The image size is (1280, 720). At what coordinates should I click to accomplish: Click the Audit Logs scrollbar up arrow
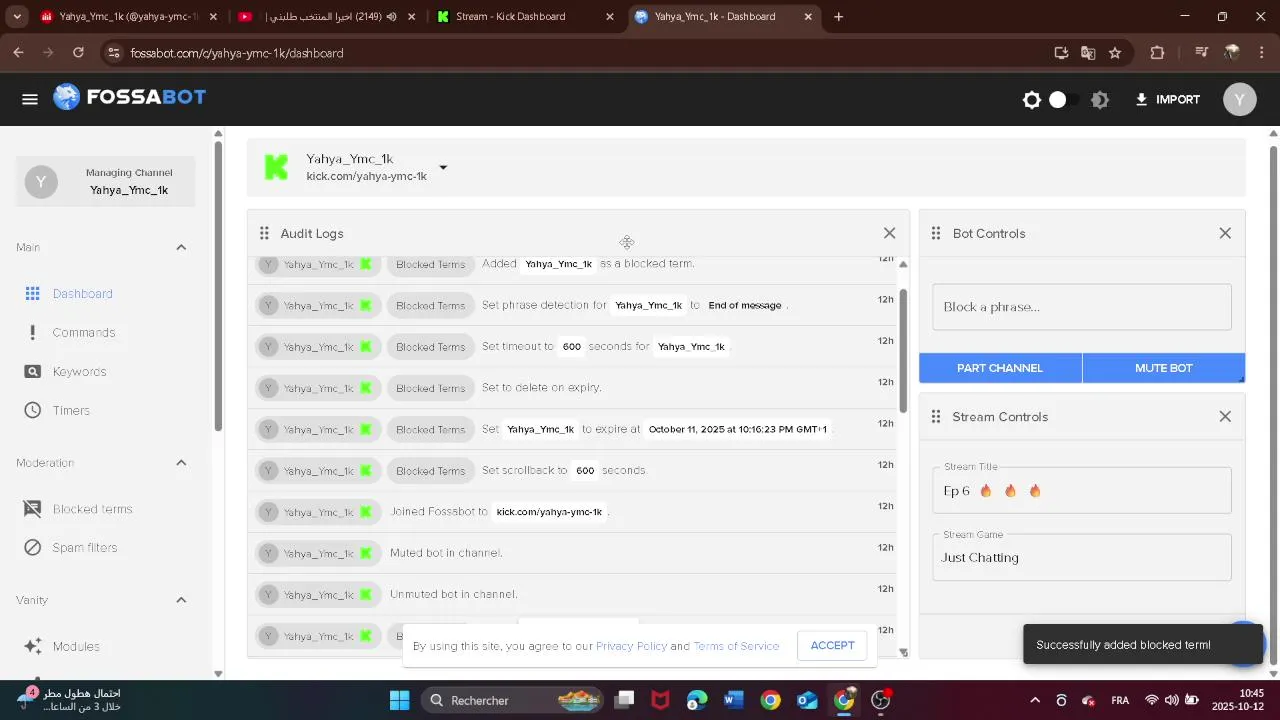[903, 264]
